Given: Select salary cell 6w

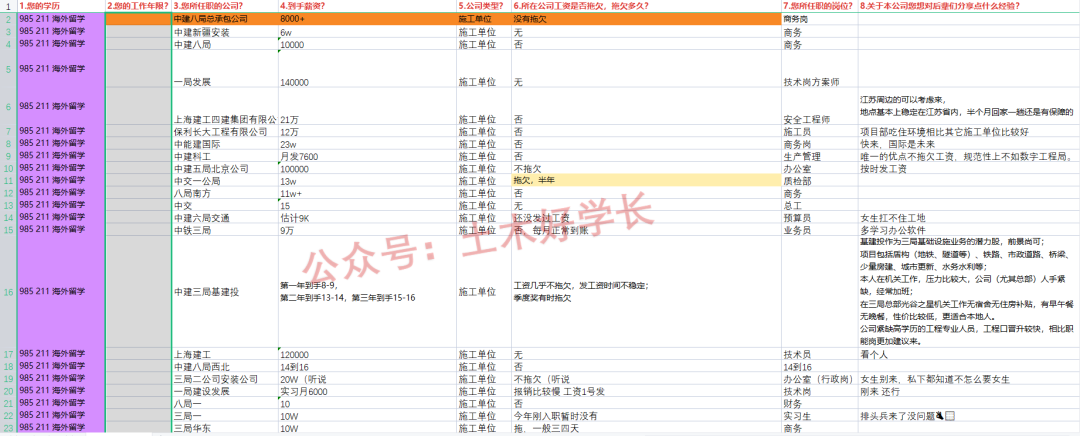Looking at the screenshot, I should [x=367, y=32].
